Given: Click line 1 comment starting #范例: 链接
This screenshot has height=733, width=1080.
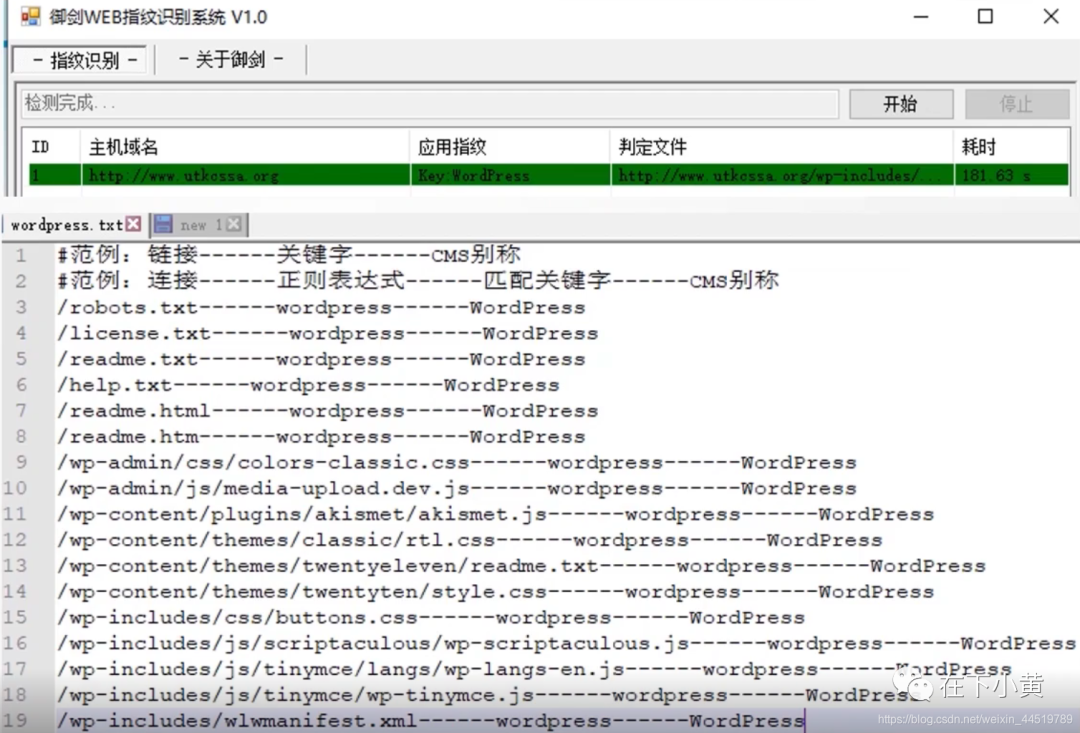Looking at the screenshot, I should click(x=289, y=256).
